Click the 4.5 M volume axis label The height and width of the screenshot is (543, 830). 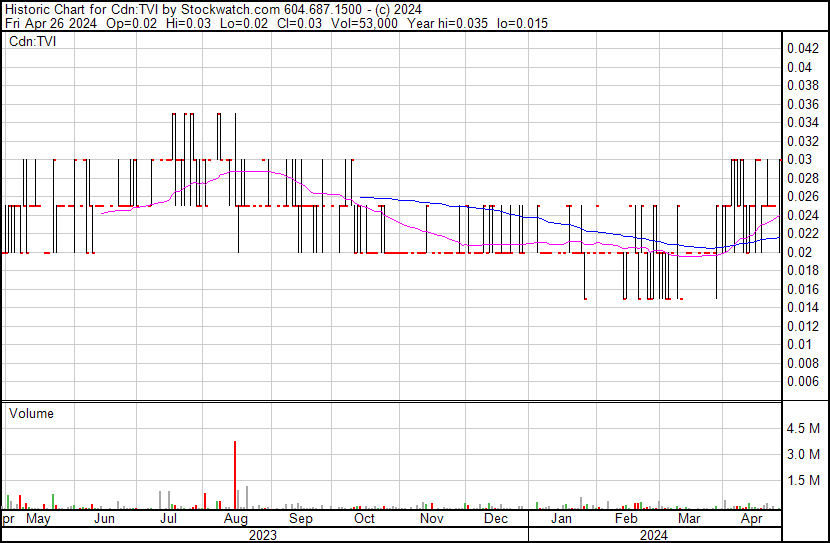click(803, 429)
